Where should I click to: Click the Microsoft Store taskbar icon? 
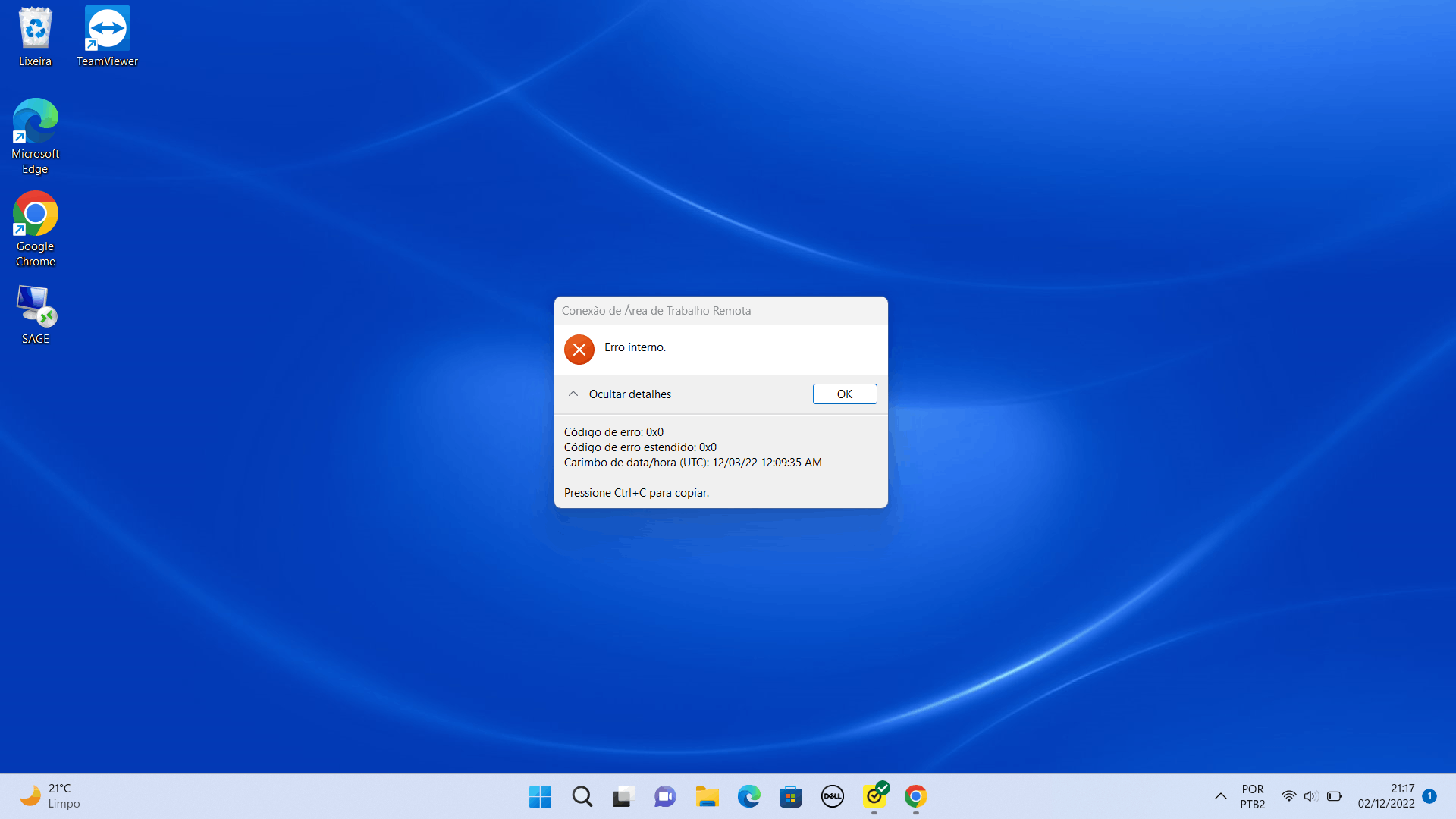pyautogui.click(x=790, y=796)
